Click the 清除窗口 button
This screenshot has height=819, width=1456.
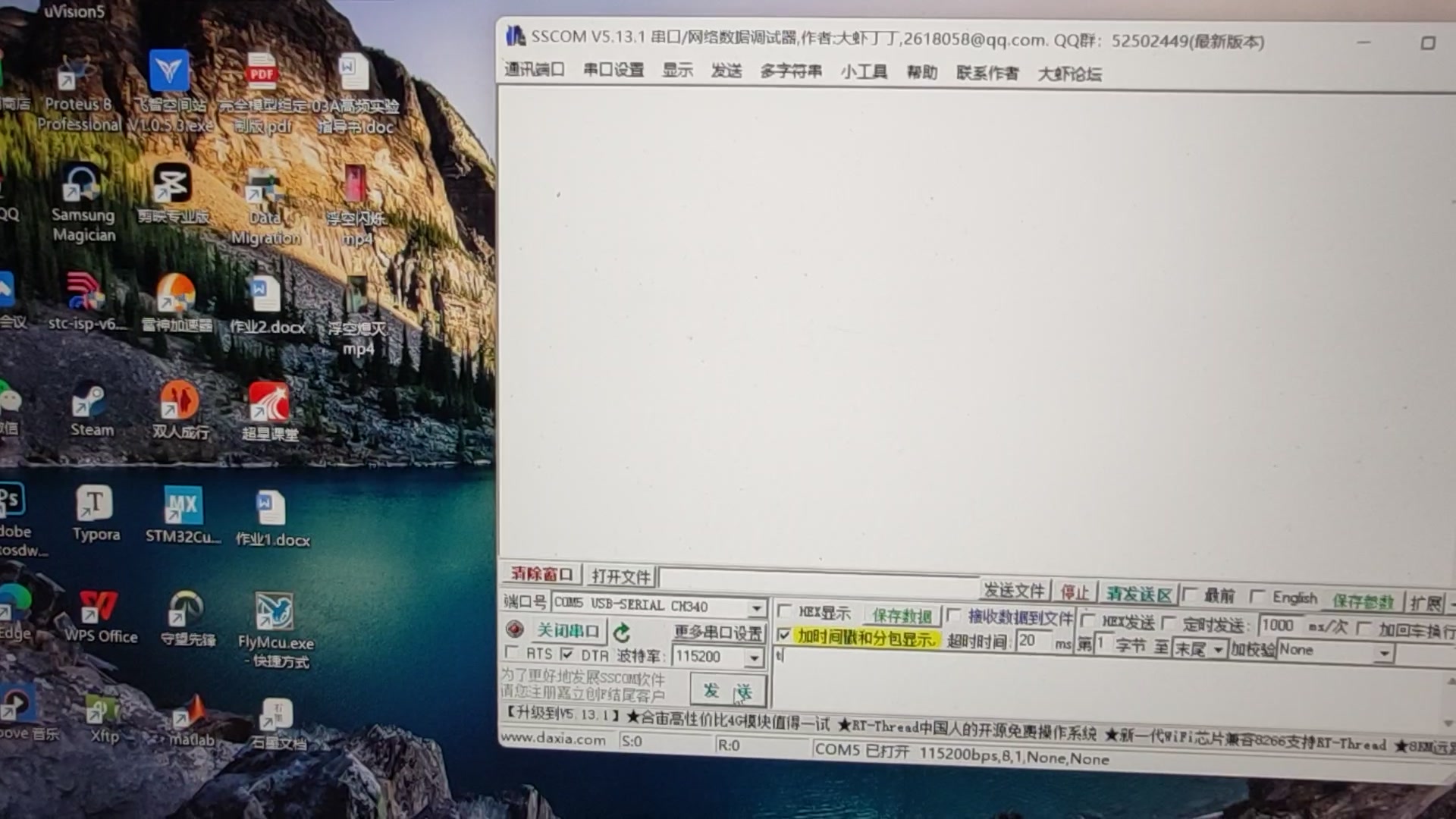pos(541,574)
